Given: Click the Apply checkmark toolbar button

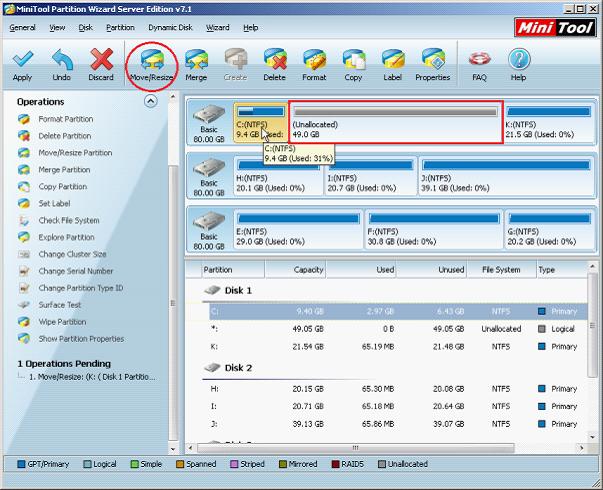Looking at the screenshot, I should coord(22,65).
